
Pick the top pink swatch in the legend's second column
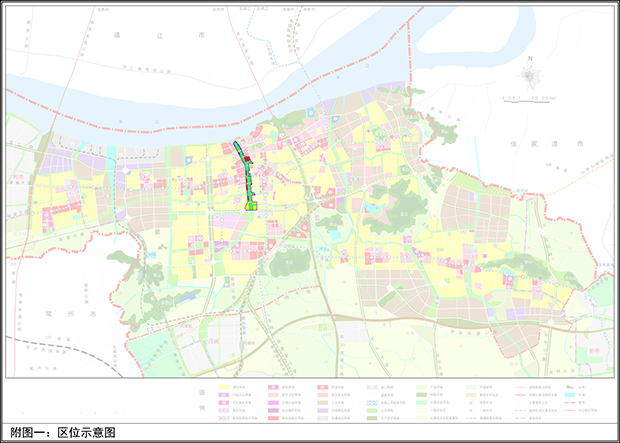(273, 387)
